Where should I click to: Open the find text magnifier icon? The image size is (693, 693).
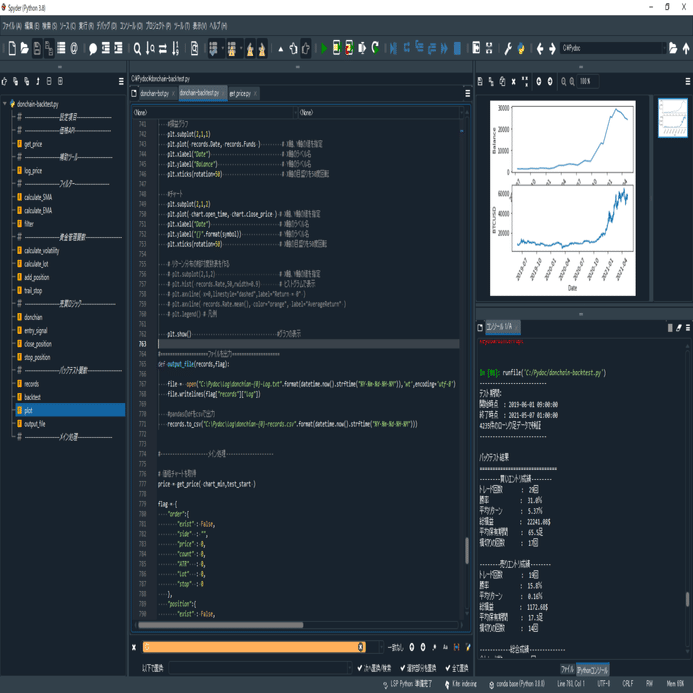[137, 48]
